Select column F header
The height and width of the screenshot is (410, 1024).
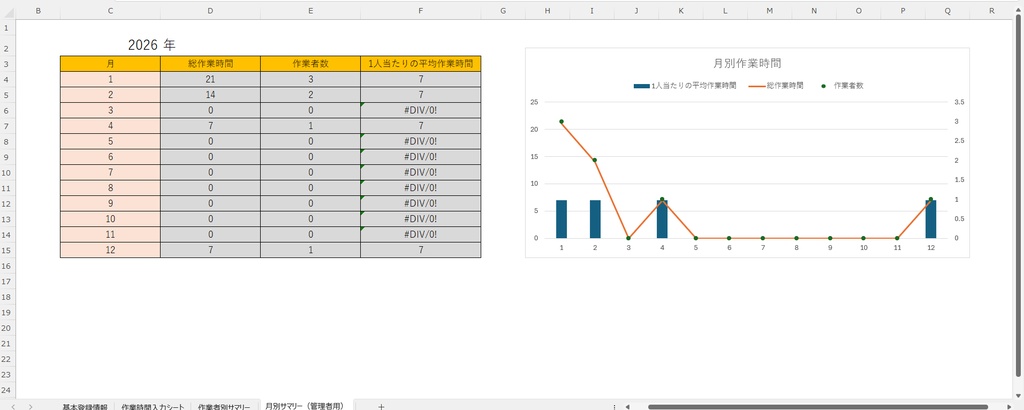point(421,10)
